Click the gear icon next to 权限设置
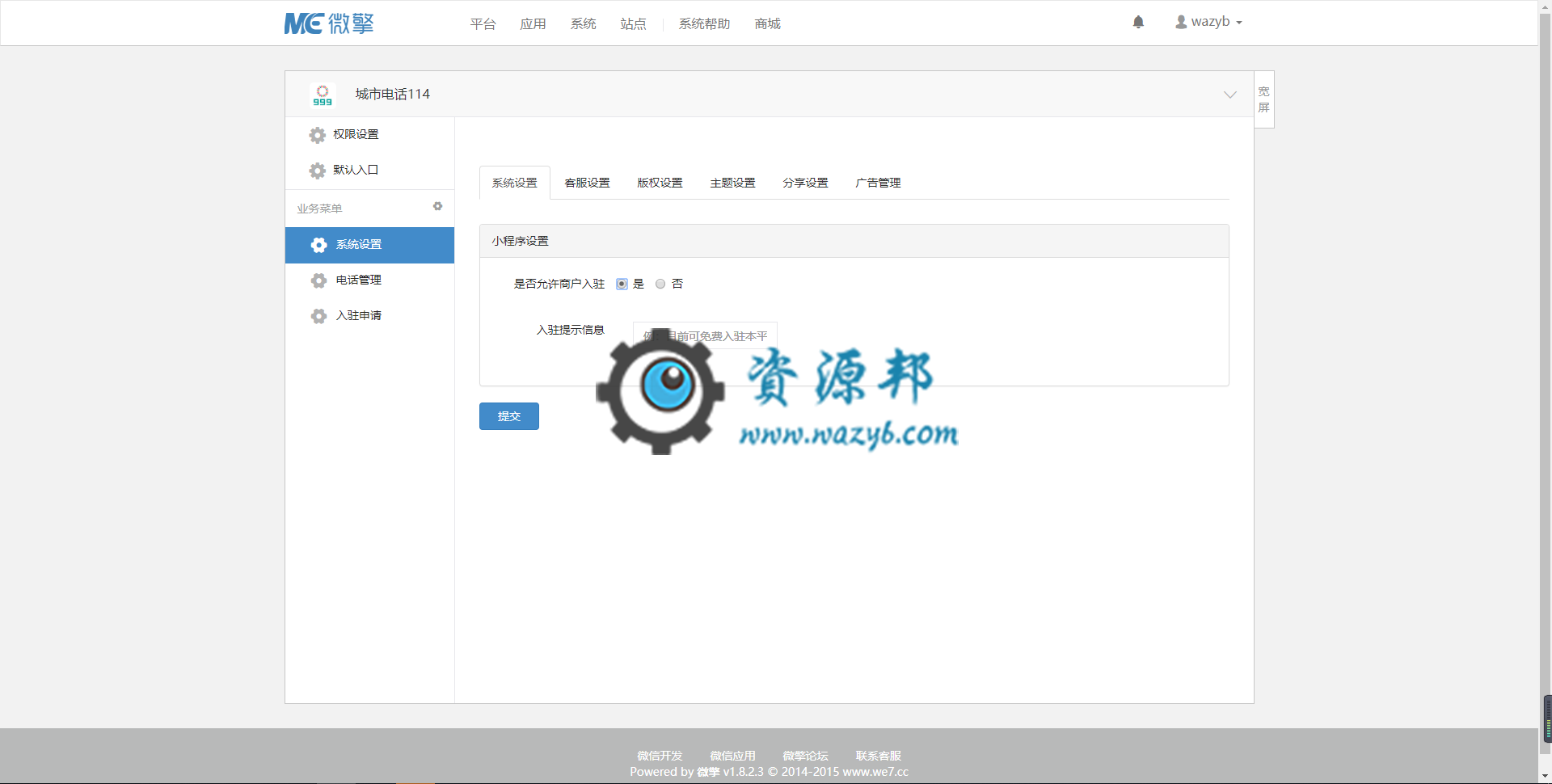Viewport: 1552px width, 784px height. click(x=318, y=135)
